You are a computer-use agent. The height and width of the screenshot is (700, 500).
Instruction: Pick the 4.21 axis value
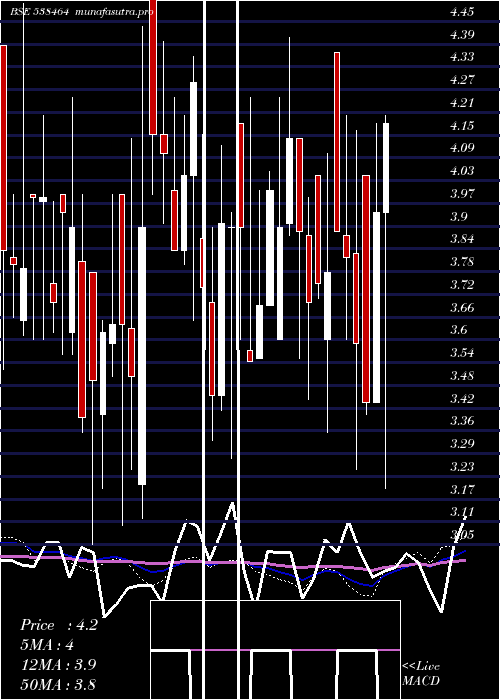(462, 103)
